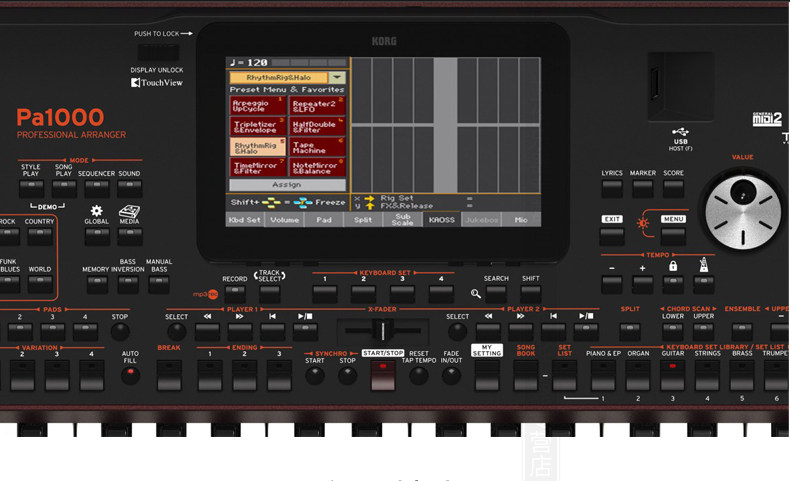Pick the TimeMirror & Filter preset
The height and width of the screenshot is (481, 790).
click(257, 167)
